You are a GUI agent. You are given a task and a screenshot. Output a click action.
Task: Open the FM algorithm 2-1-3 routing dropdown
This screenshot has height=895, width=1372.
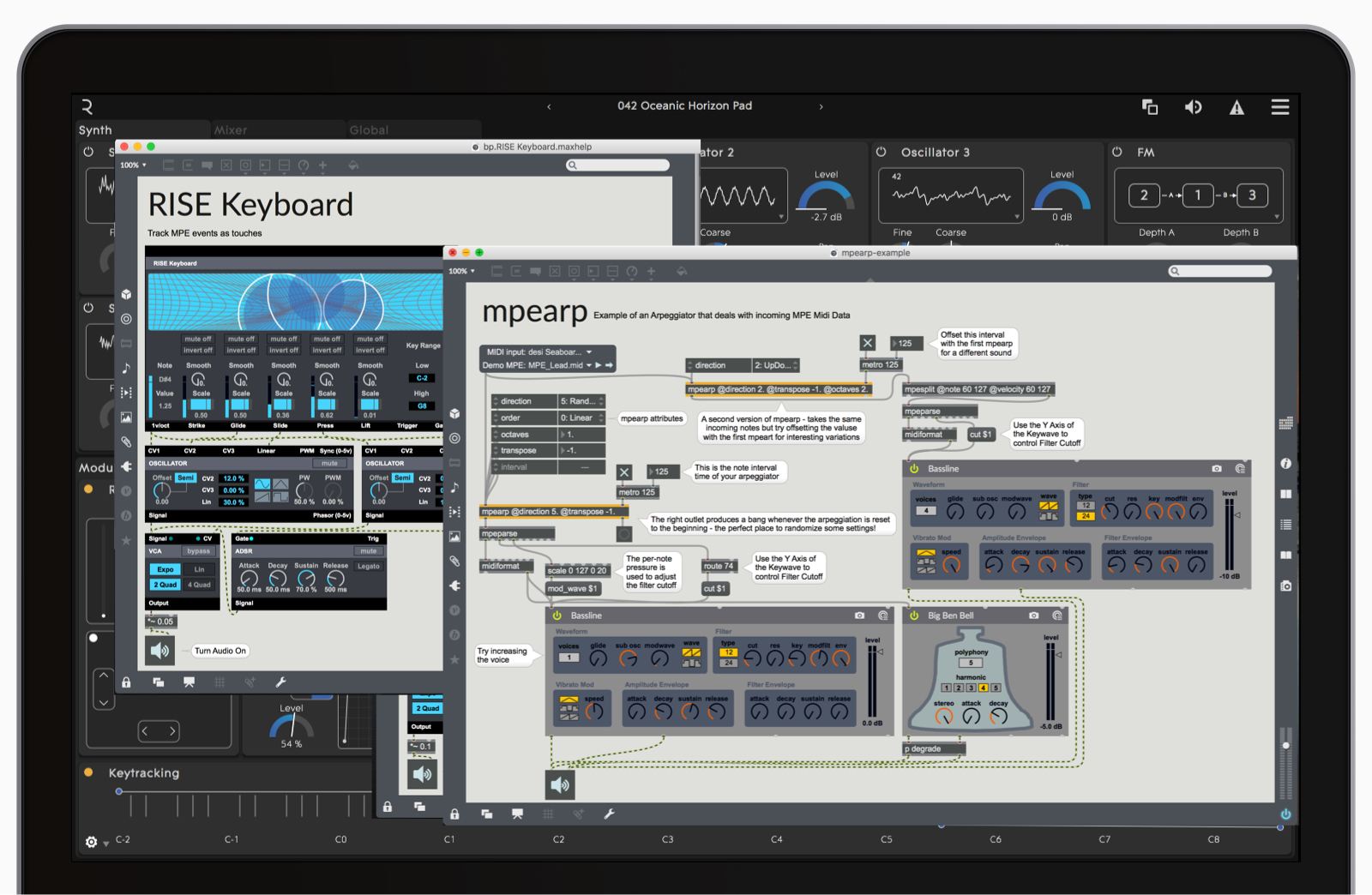point(1198,195)
